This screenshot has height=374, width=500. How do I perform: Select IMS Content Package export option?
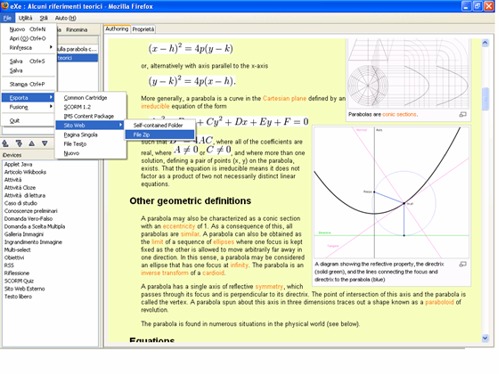(x=91, y=116)
